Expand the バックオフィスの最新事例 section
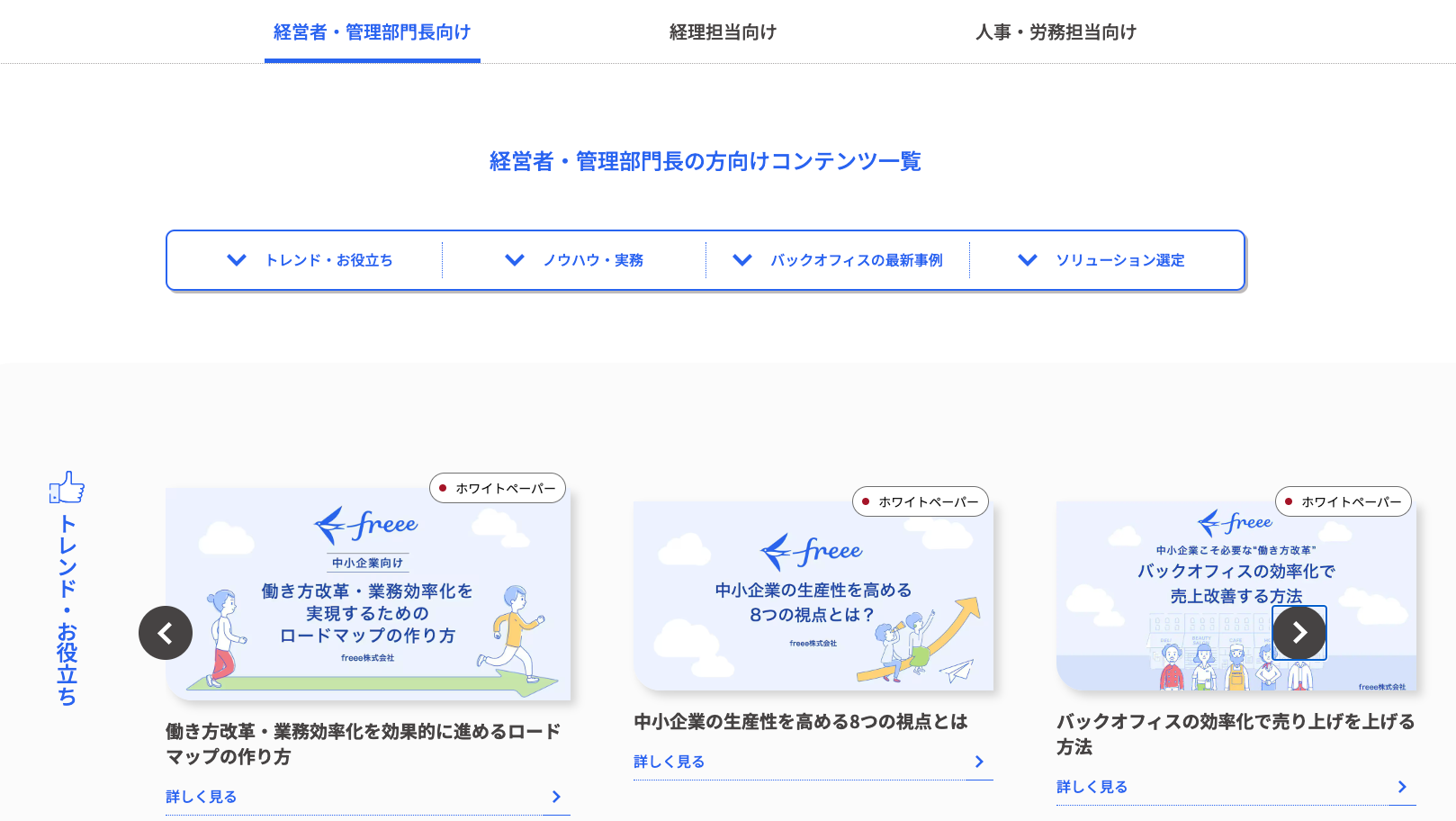Screen dimensions: 1456x821 [838, 260]
